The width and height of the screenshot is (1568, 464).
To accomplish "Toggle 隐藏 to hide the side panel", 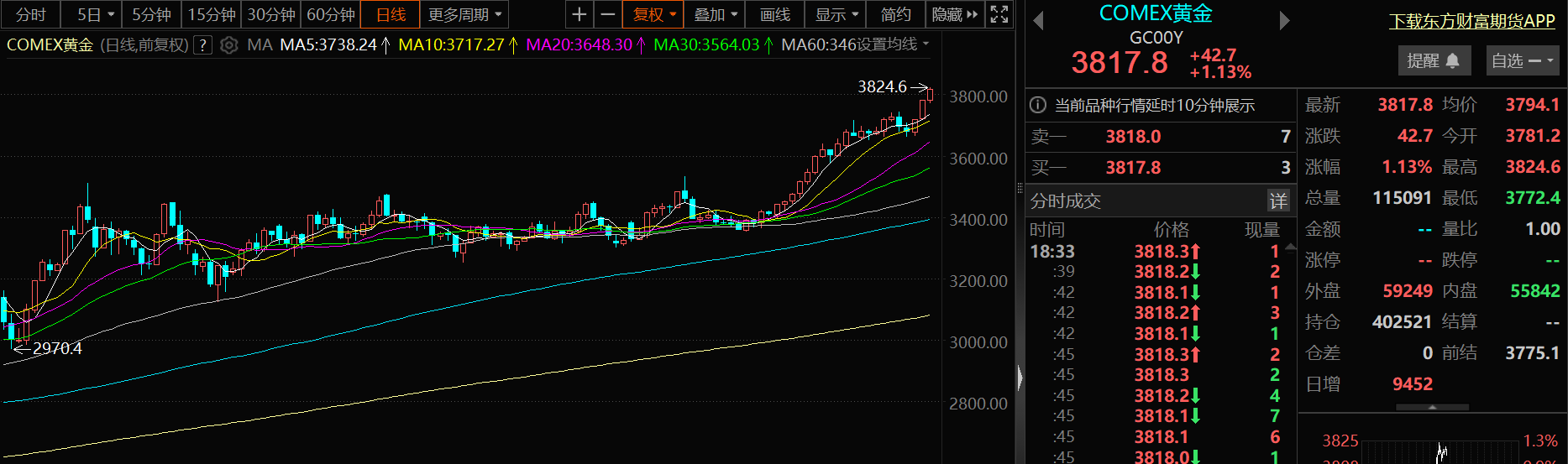I will pyautogui.click(x=955, y=14).
